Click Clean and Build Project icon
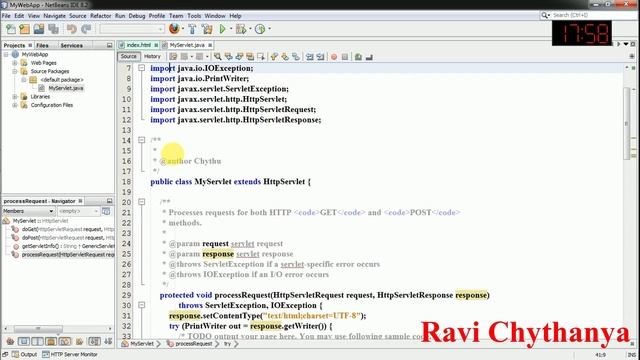Screen dimensions: 640x360 [x=207, y=29]
